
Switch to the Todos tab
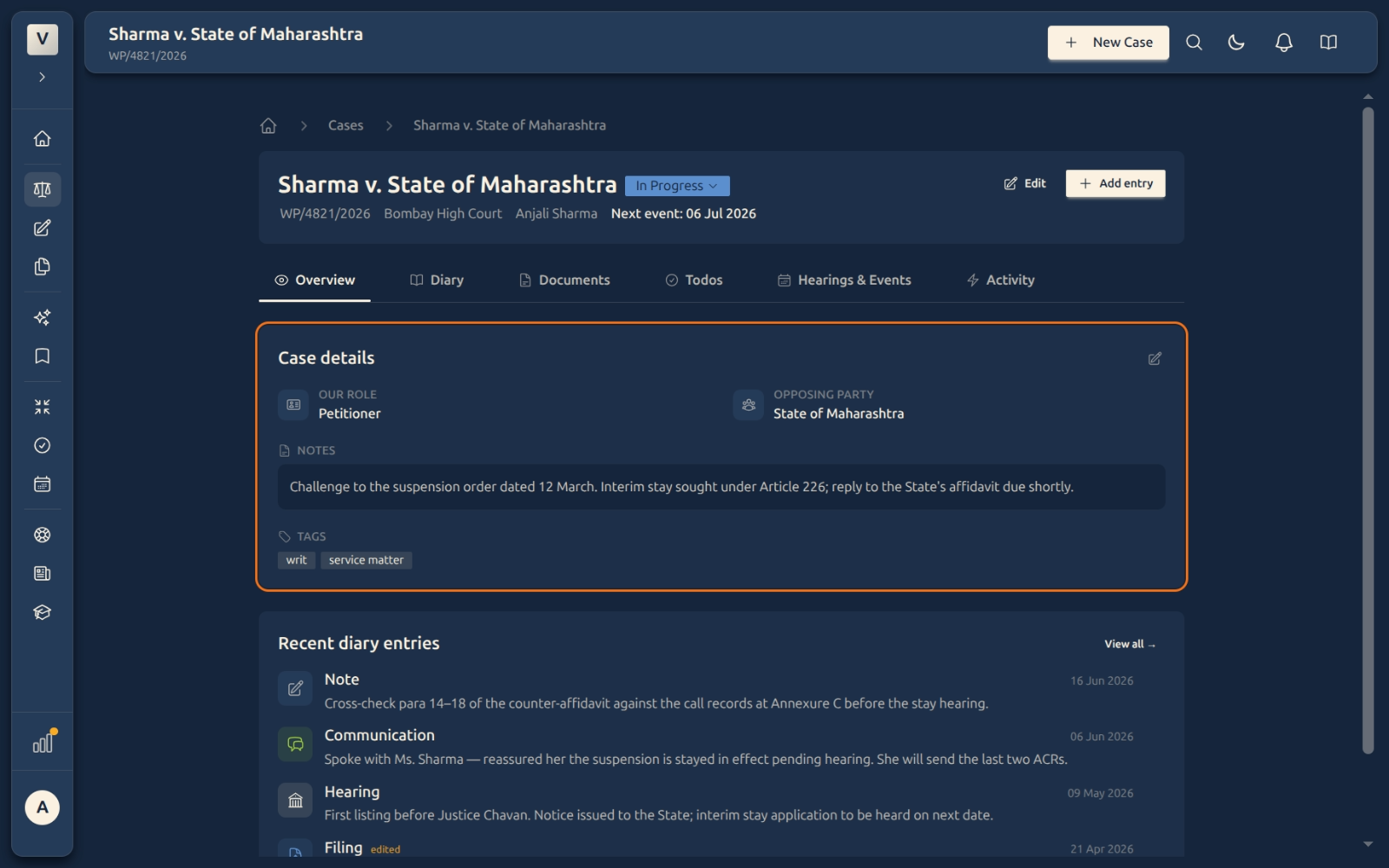[x=694, y=280]
